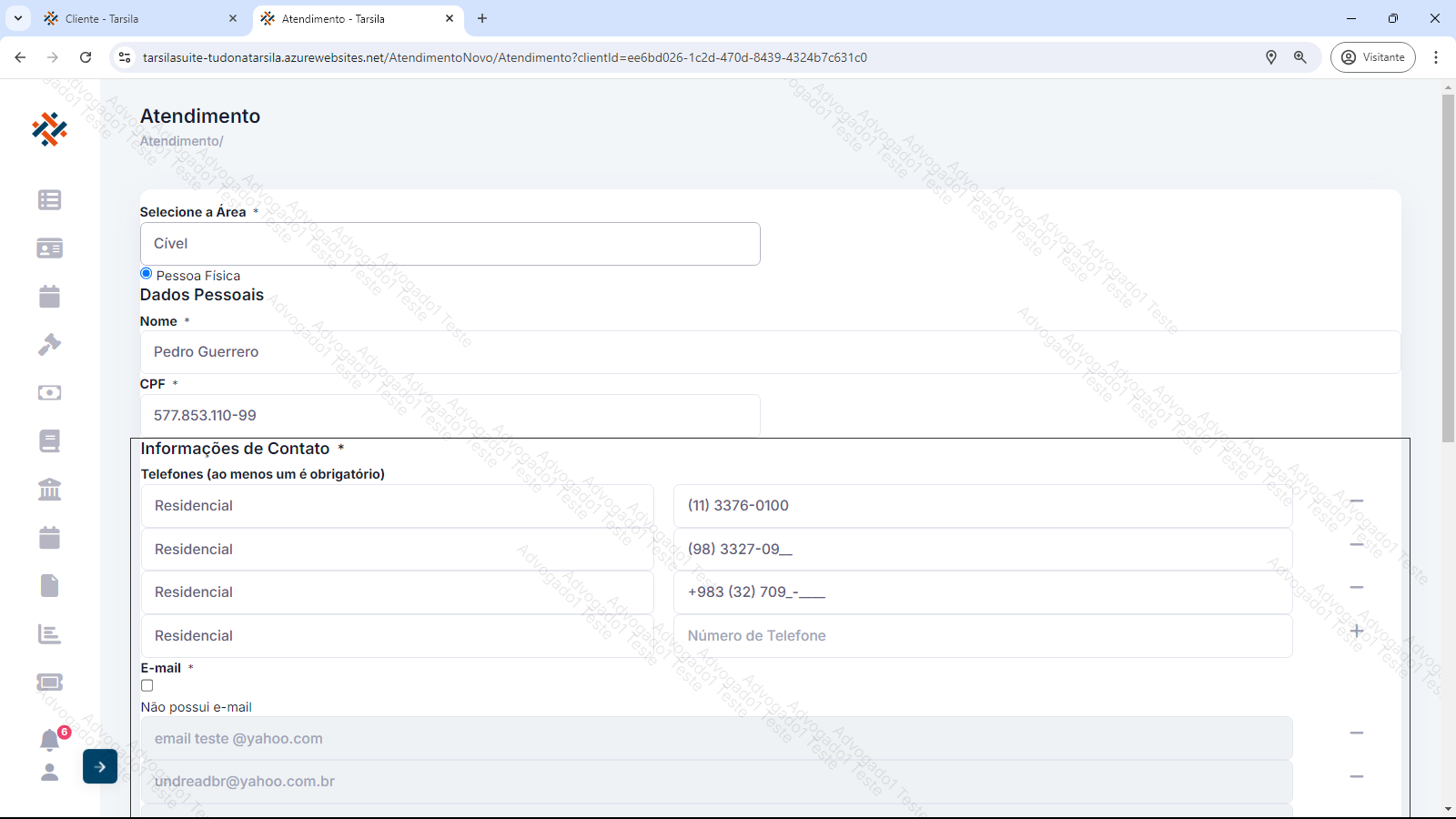Click the page vertical scrollbar
Image resolution: width=1456 pixels, height=819 pixels.
1448,273
